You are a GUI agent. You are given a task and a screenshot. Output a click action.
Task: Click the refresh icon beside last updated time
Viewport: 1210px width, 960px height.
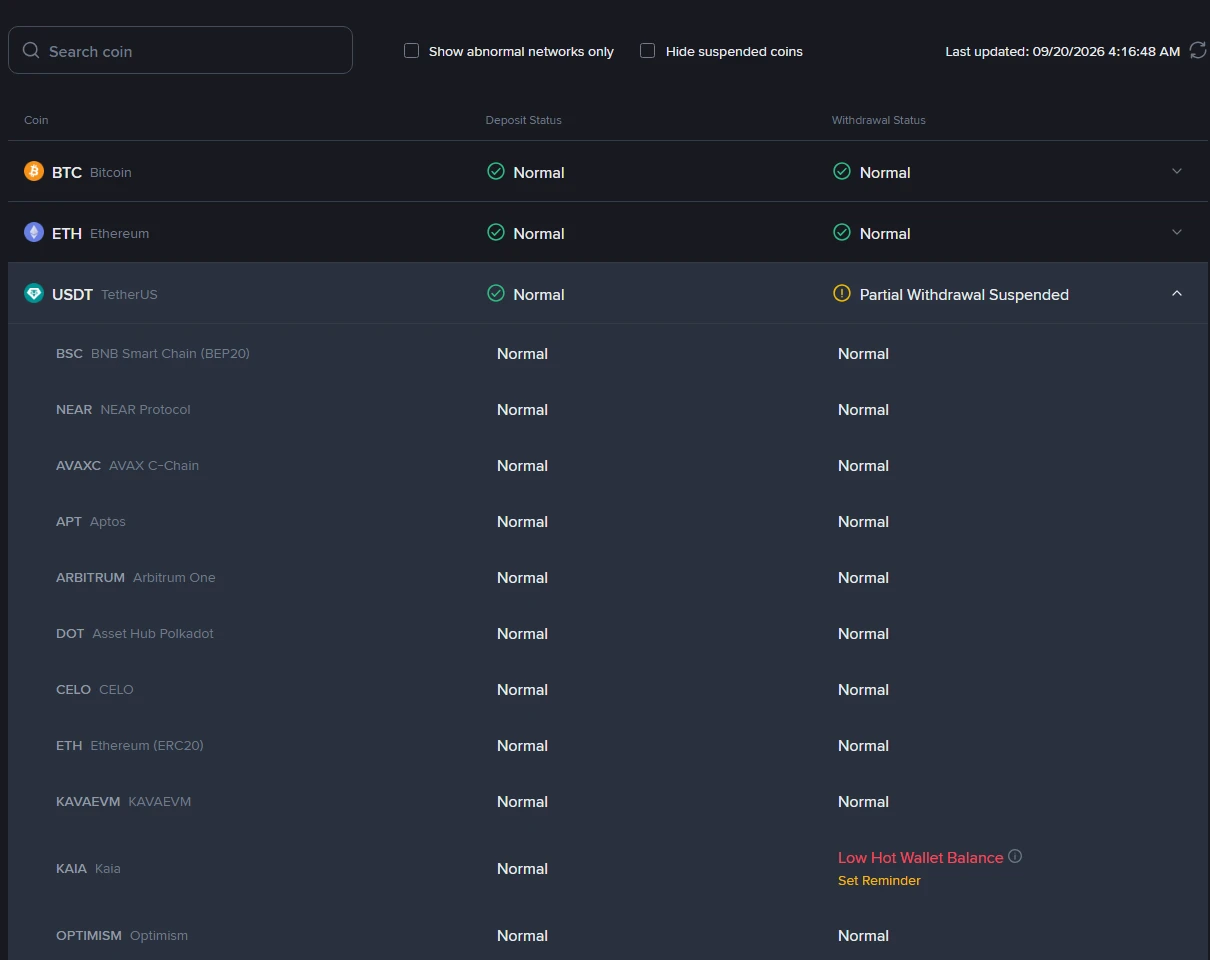coord(1197,51)
